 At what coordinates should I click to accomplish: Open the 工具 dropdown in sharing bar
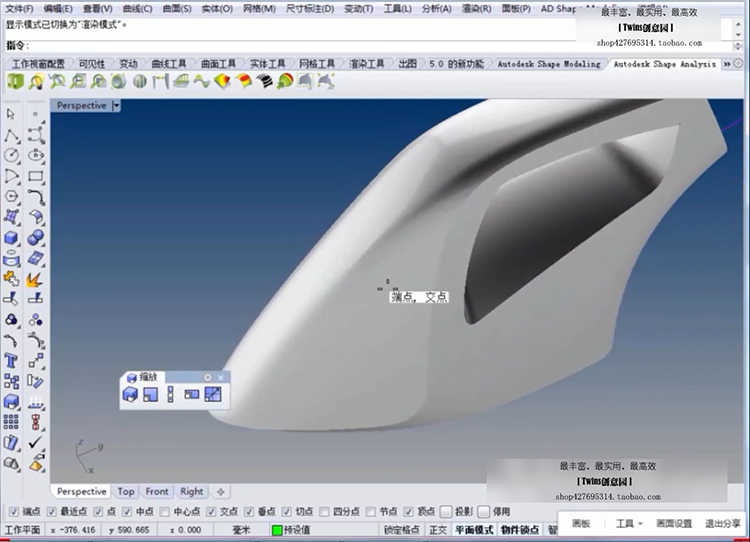pos(629,523)
